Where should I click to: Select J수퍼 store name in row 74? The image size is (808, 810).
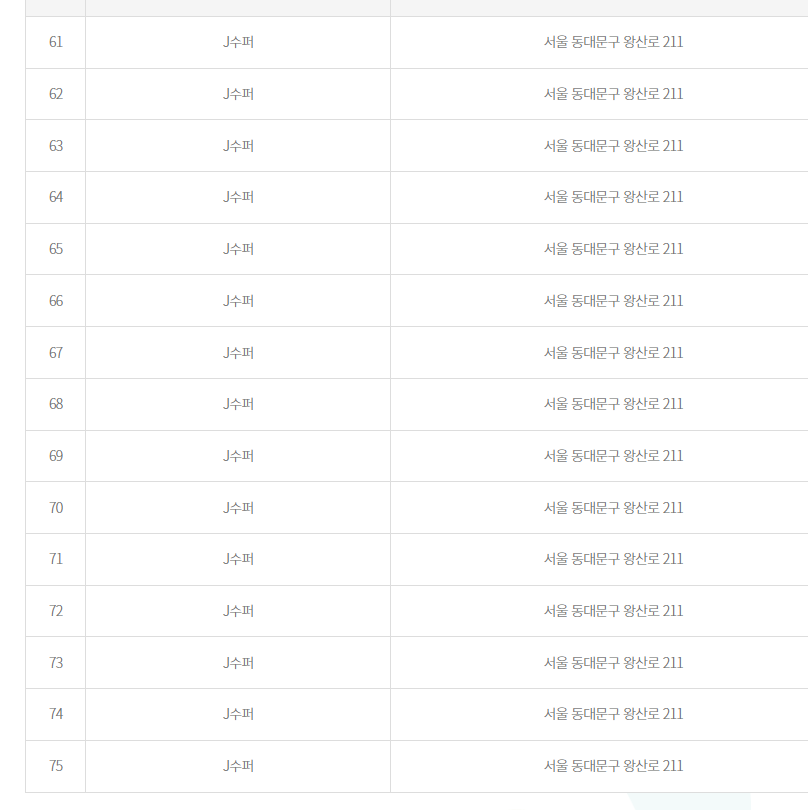238,714
